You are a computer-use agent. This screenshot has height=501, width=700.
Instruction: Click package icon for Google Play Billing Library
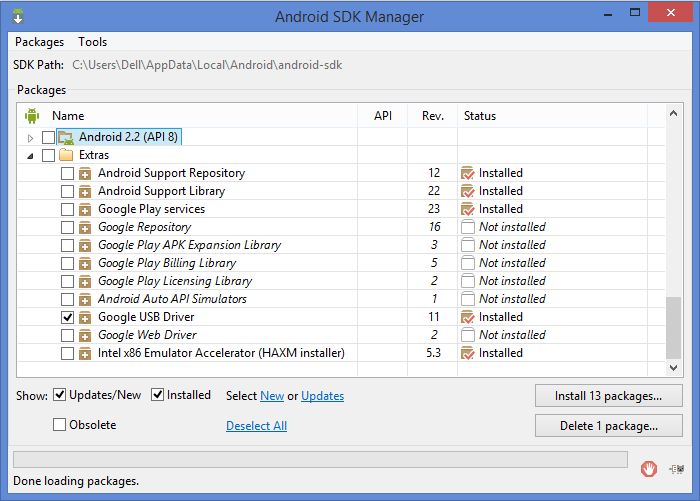[85, 263]
